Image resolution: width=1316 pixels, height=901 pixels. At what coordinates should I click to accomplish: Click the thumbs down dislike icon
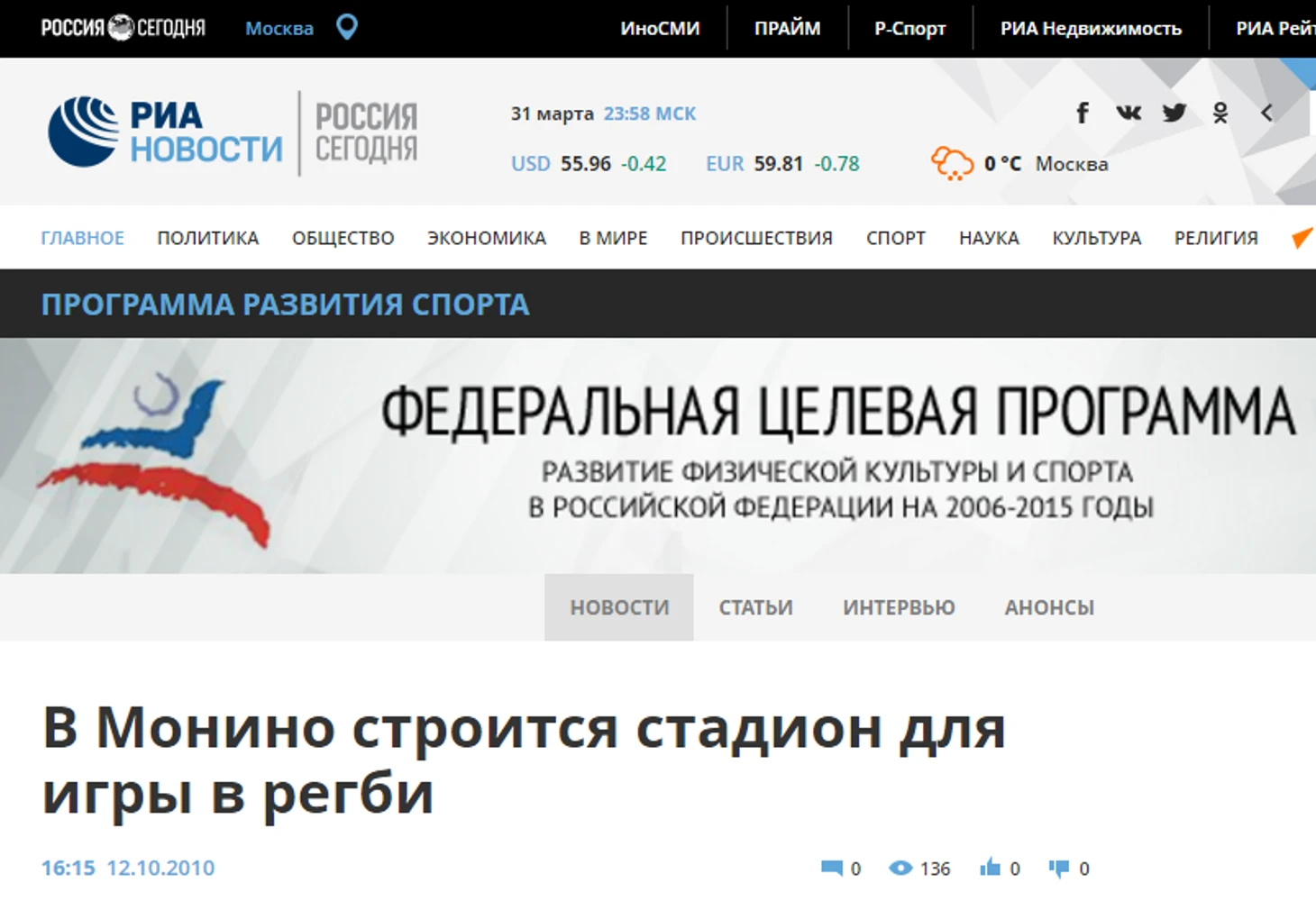1059,868
